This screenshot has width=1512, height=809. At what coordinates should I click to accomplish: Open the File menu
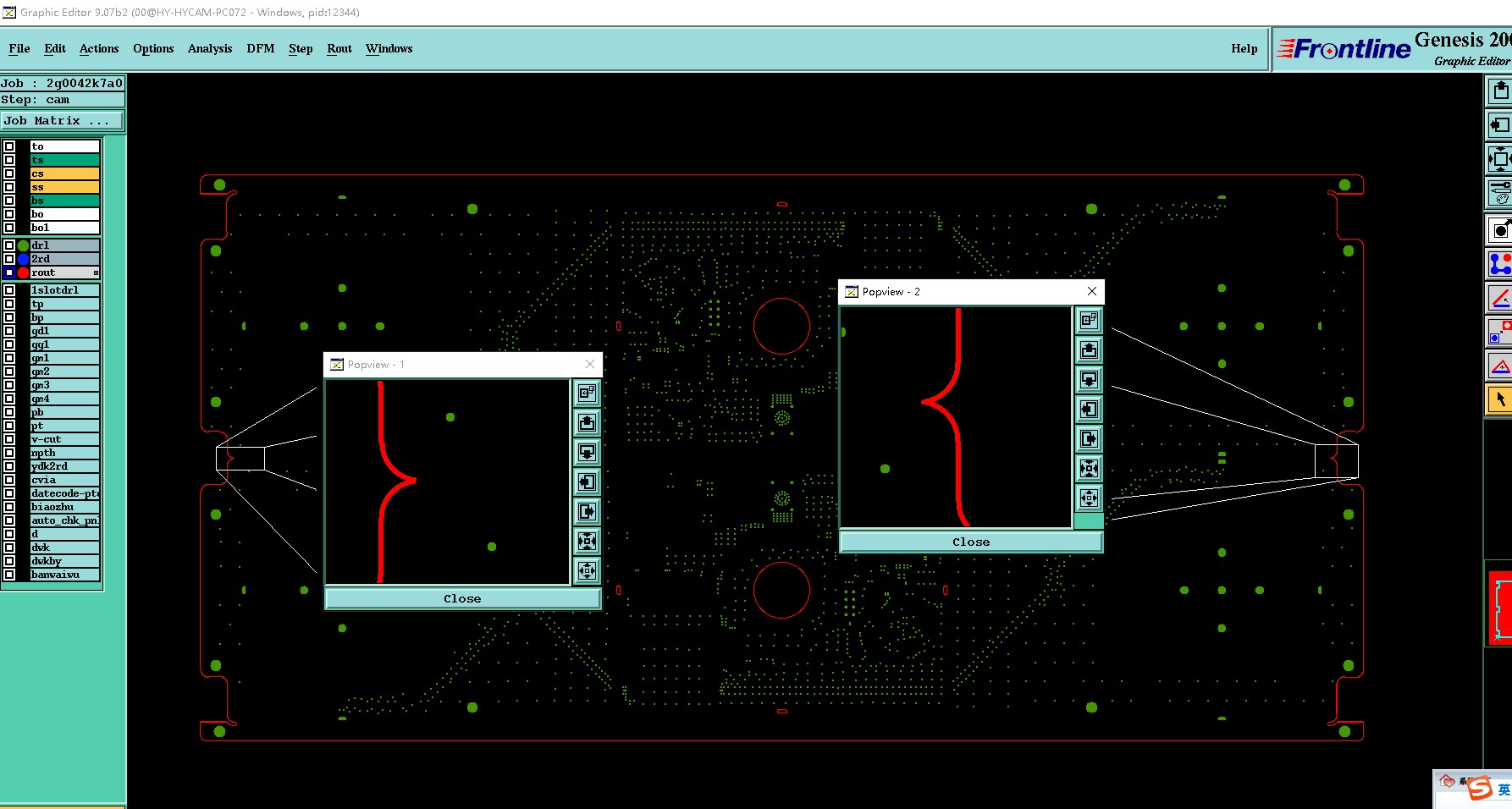[19, 48]
